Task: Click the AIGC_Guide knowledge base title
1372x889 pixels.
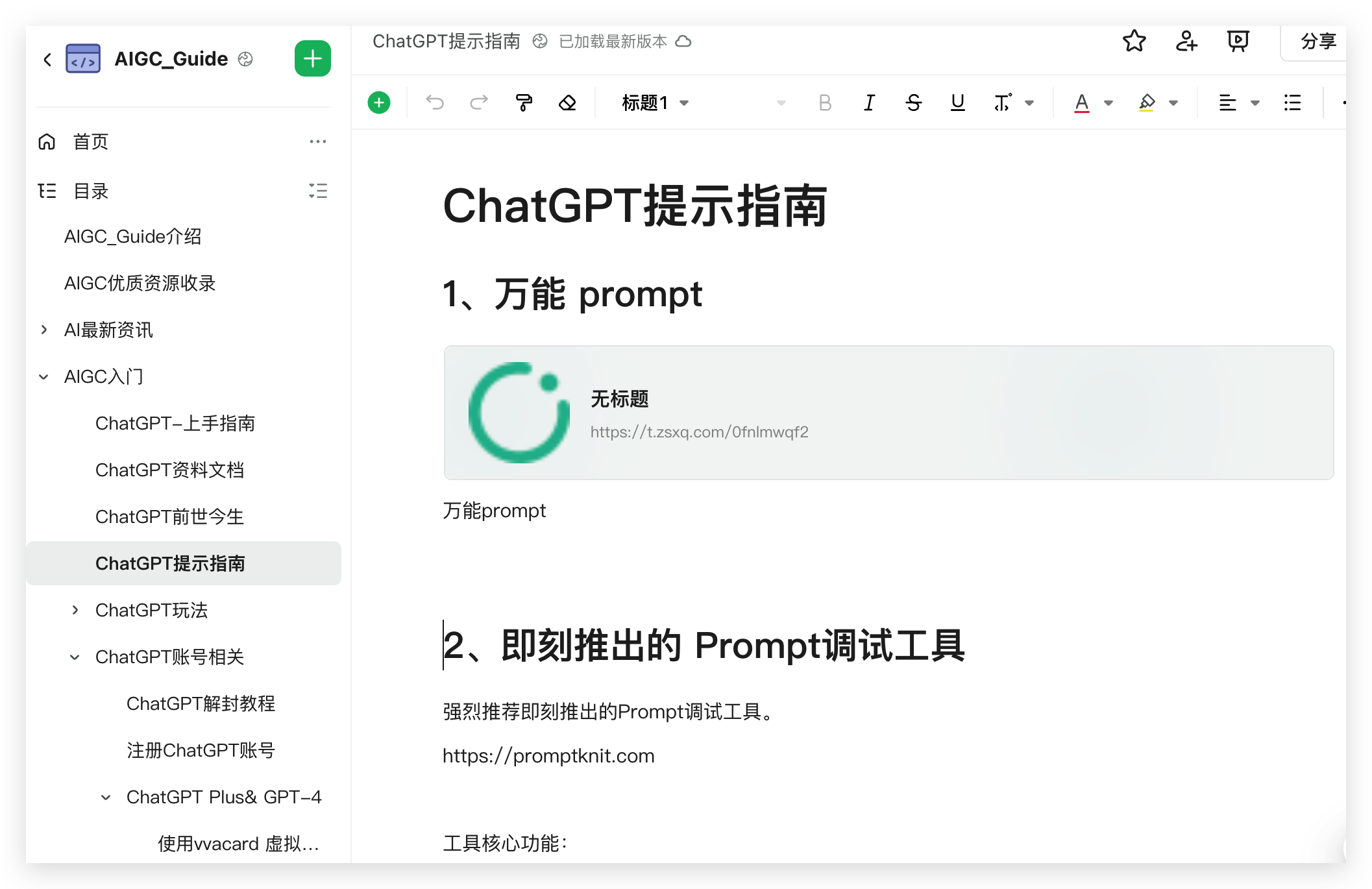Action: coord(171,59)
